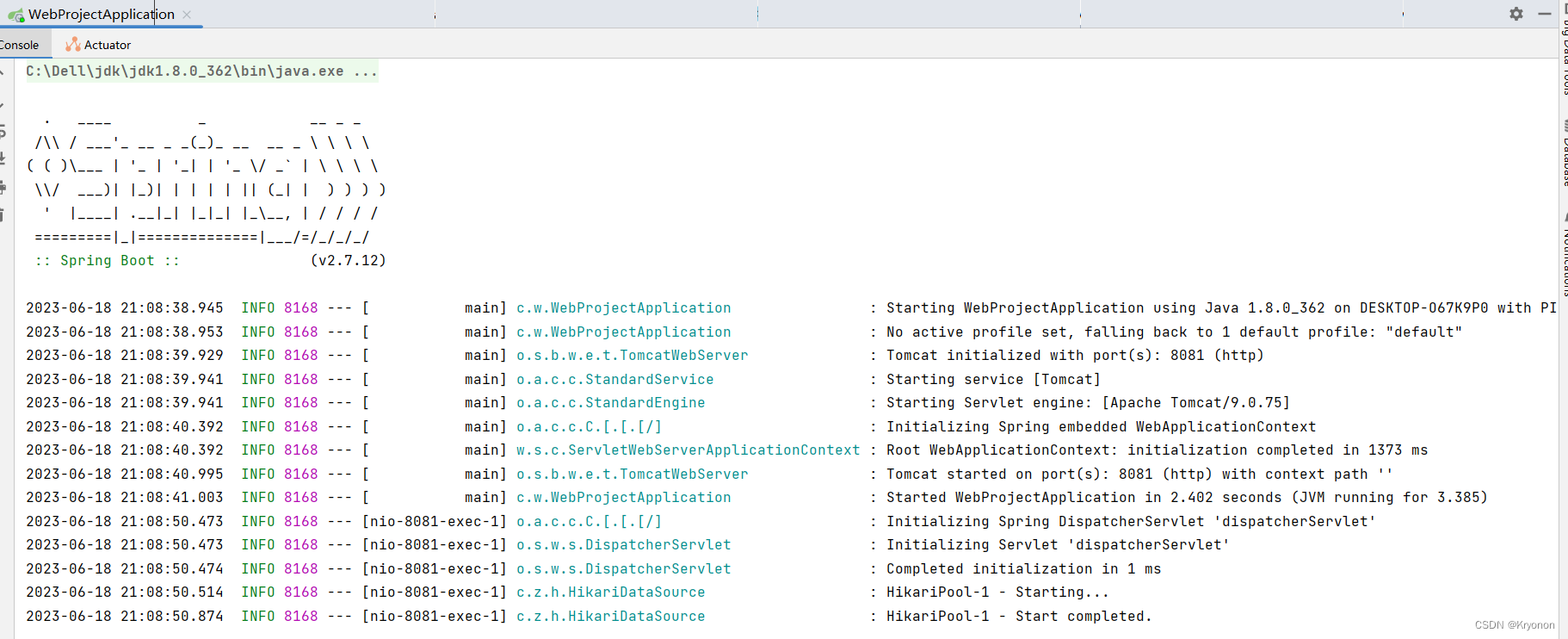
Task: Expand folded java.exe command line
Action: point(201,71)
